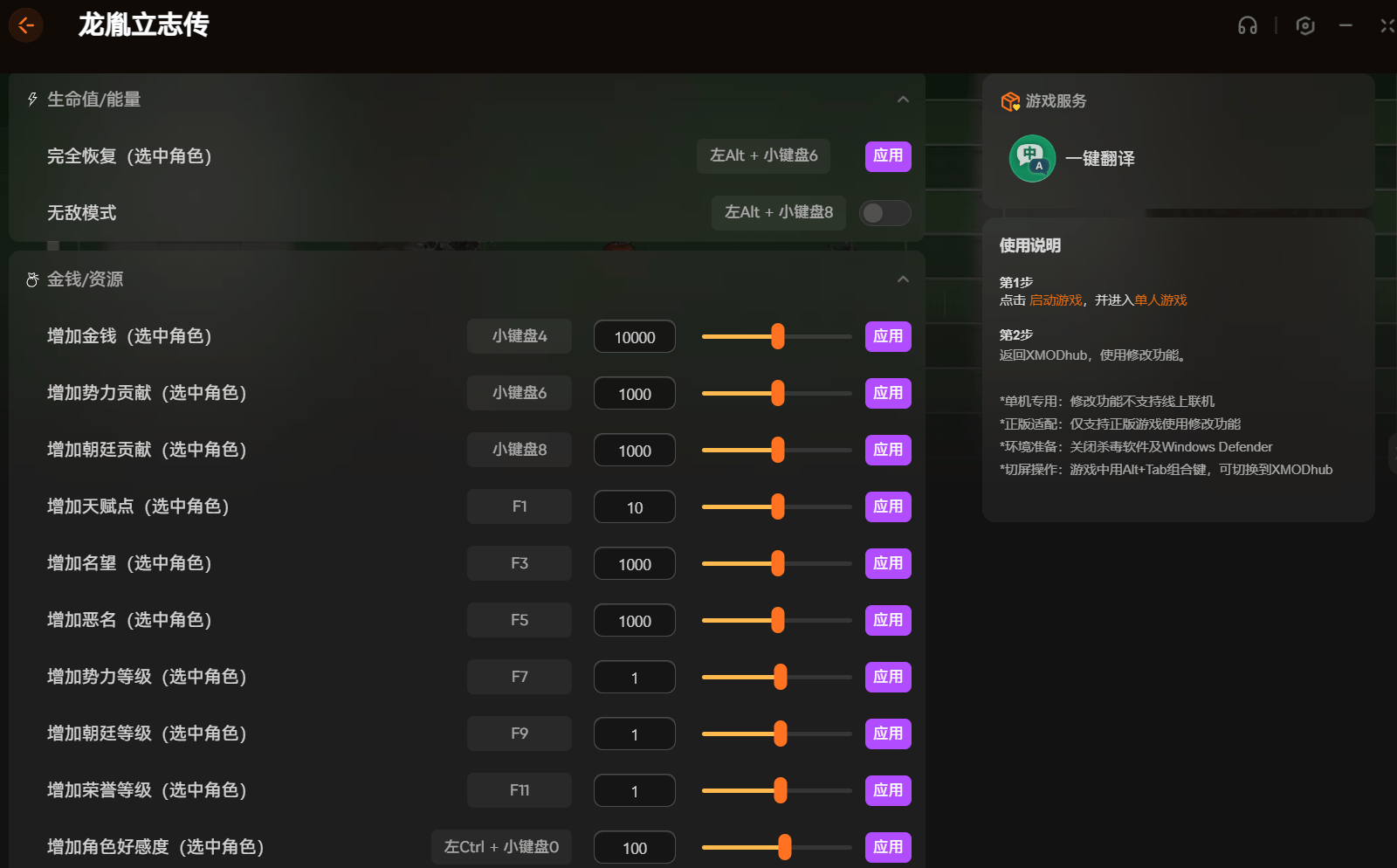The image size is (1397, 868).
Task: Click the 左Ctrl + 小键盘0 hotkey box
Action: coord(501,847)
